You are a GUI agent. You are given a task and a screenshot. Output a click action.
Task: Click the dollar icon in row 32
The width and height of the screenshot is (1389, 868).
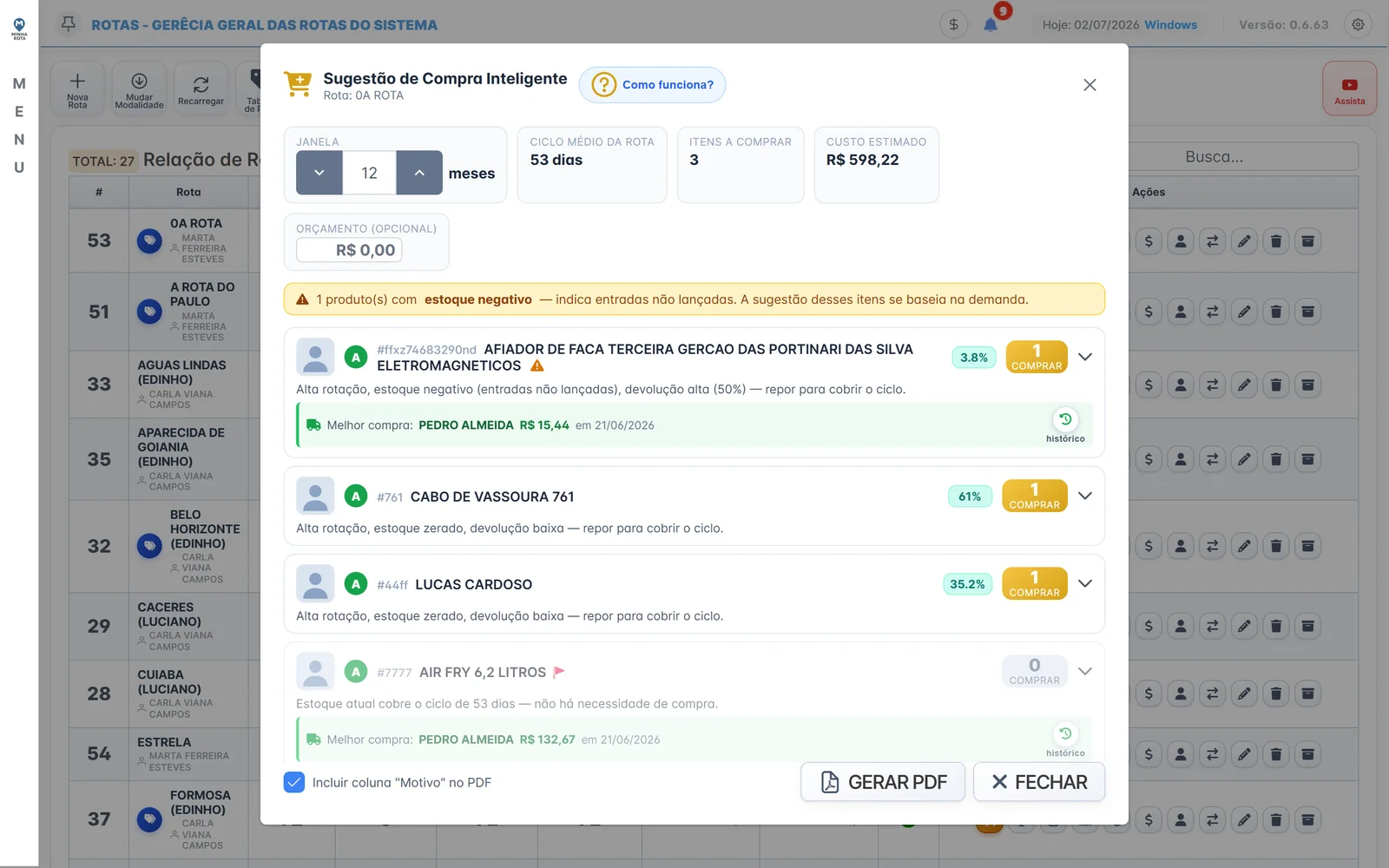coord(1149,546)
